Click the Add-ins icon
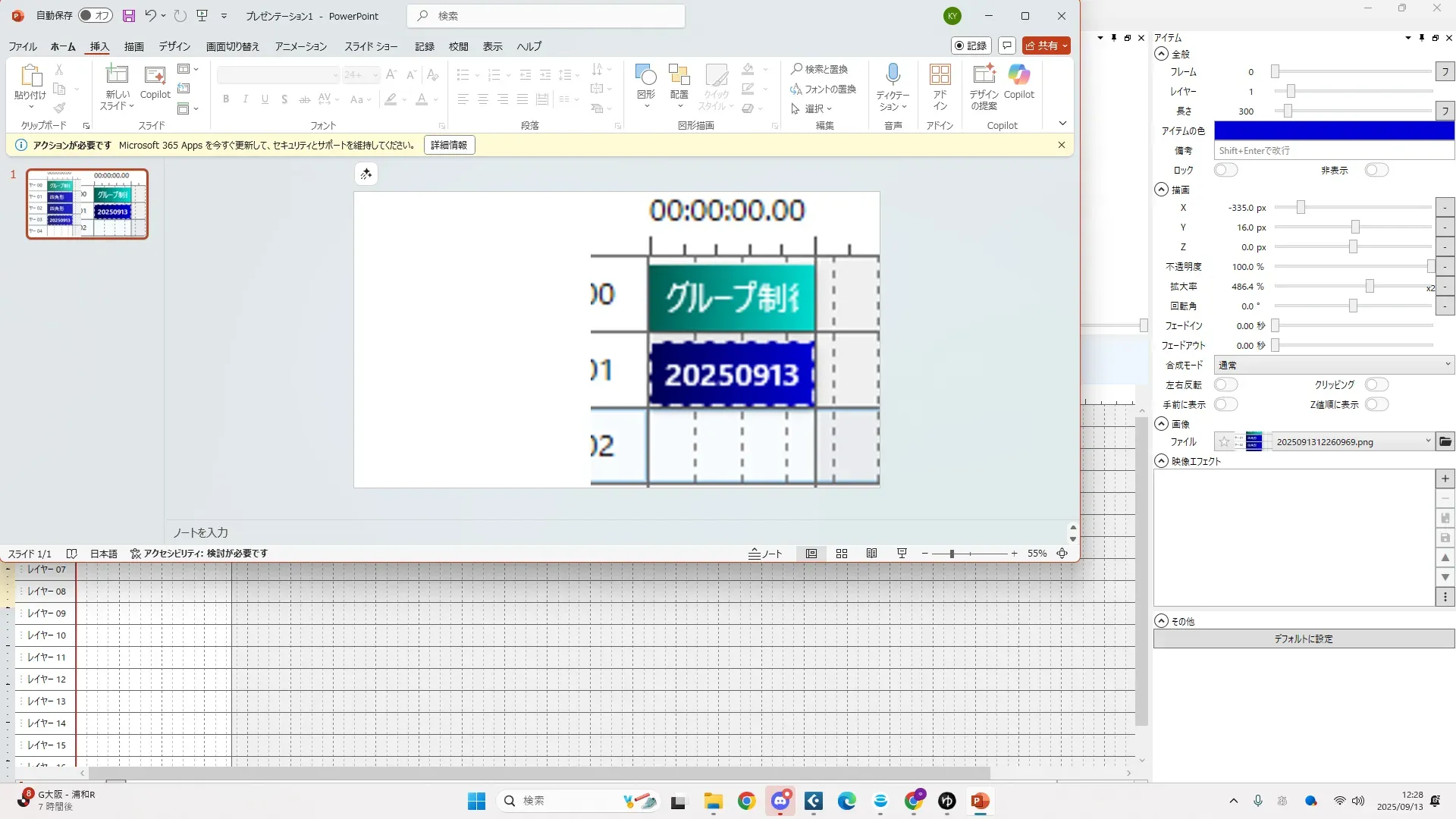This screenshot has height=819, width=1456. 940,75
